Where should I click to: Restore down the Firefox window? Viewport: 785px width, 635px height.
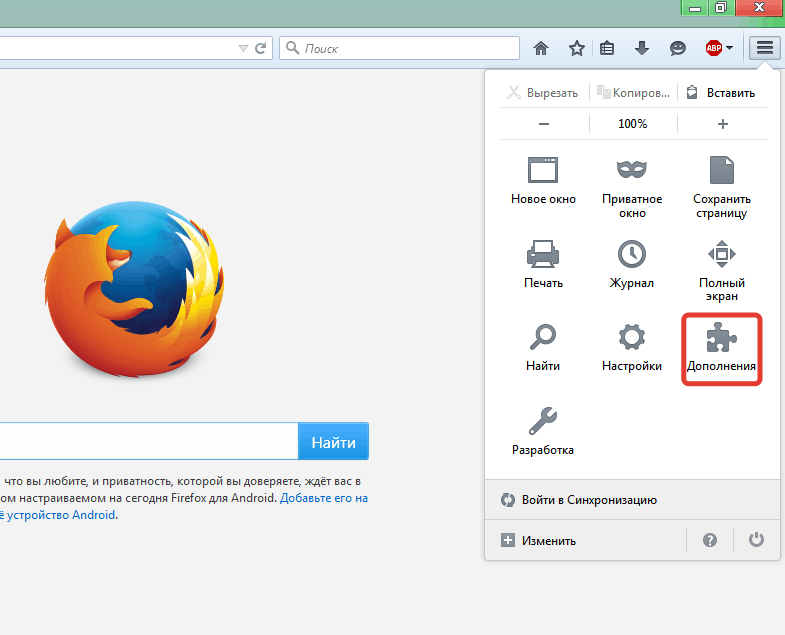pyautogui.click(x=721, y=8)
